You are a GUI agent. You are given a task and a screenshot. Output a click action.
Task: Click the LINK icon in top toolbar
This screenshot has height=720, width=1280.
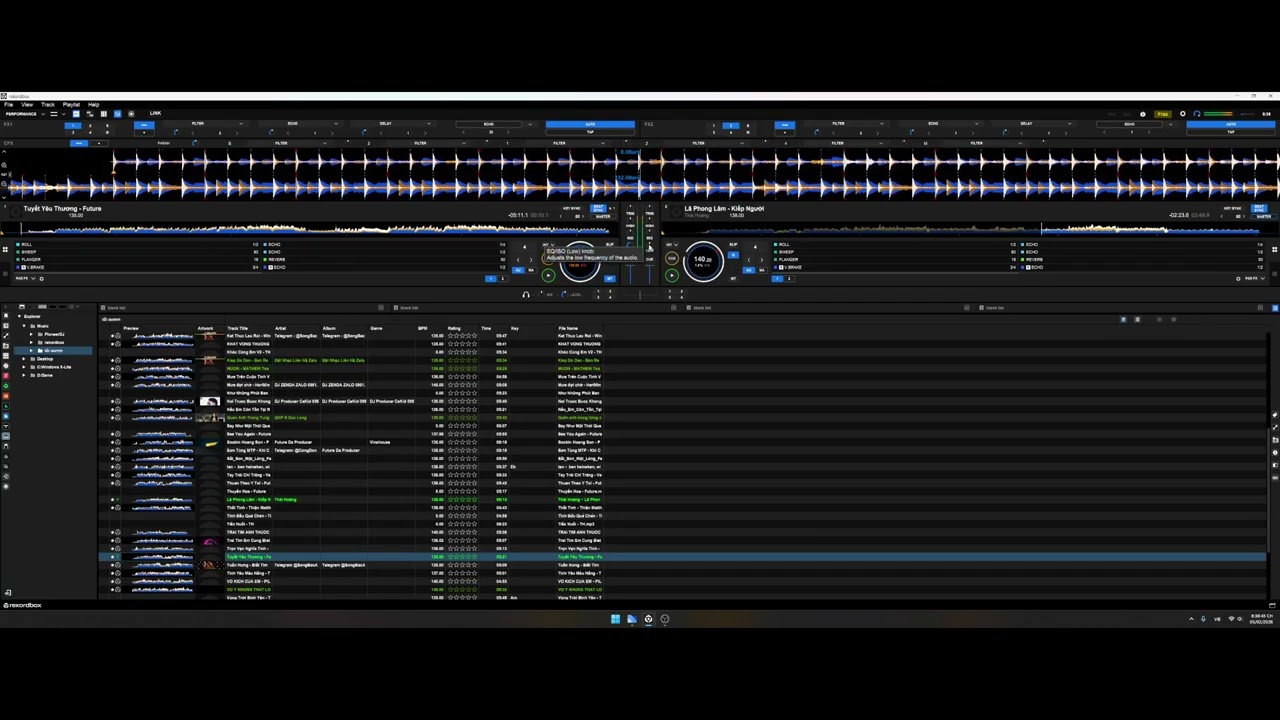(155, 114)
